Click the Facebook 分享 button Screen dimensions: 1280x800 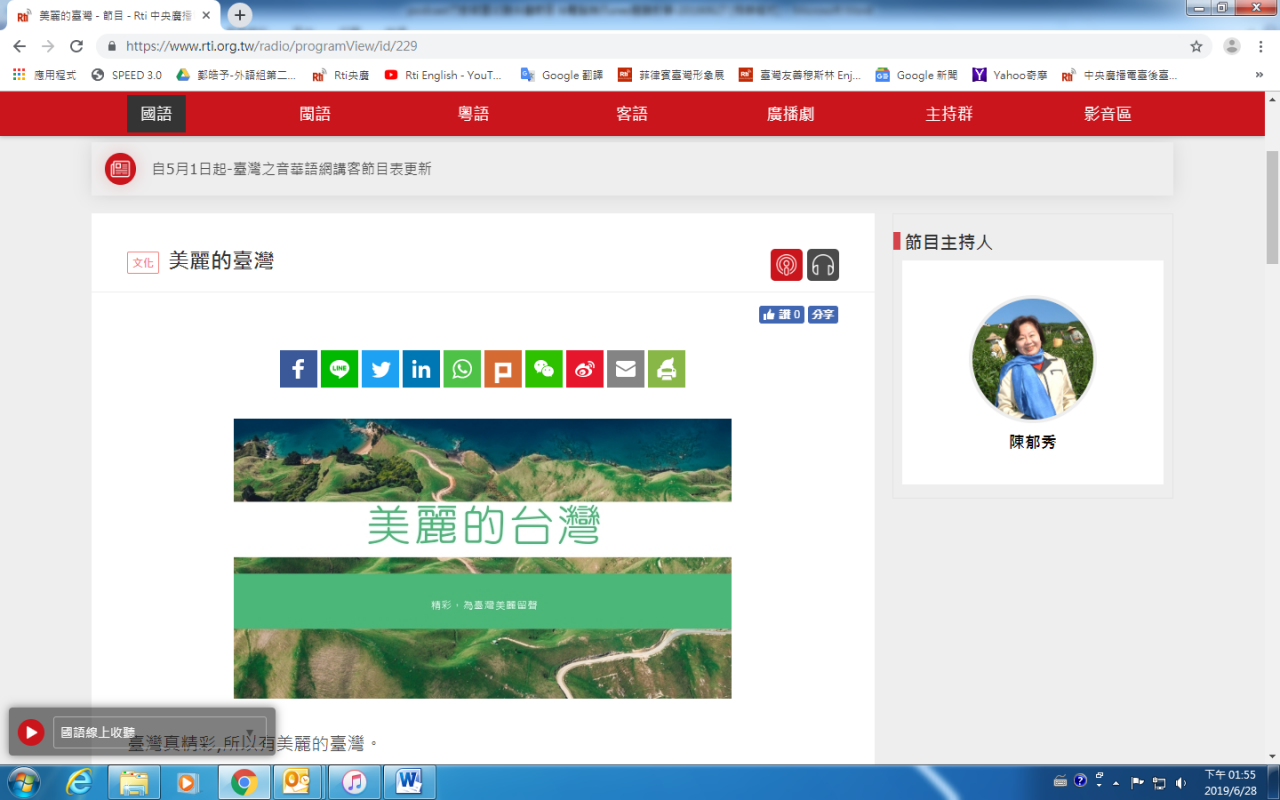pyautogui.click(x=823, y=314)
